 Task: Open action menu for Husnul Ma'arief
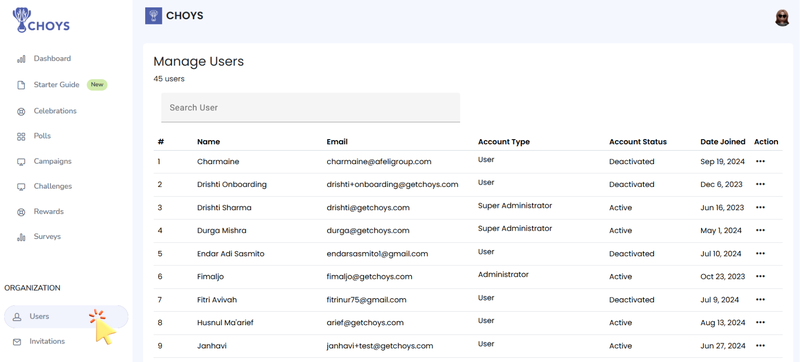tap(760, 323)
